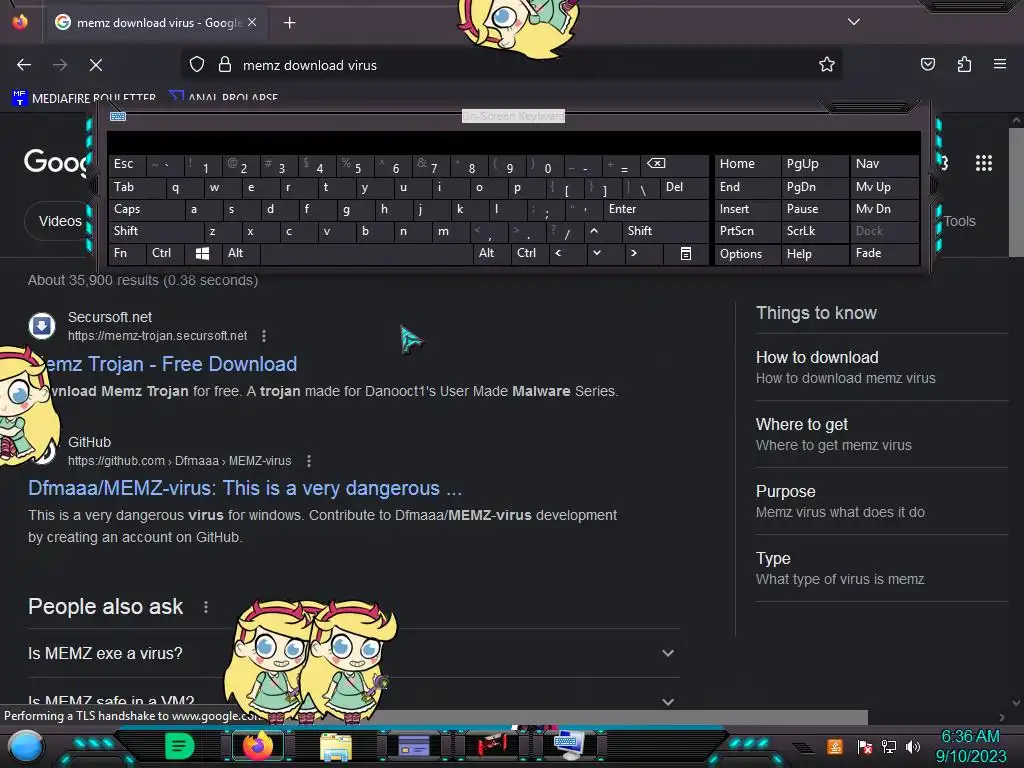Open People also ask more options
This screenshot has height=768, width=1024.
(x=206, y=607)
